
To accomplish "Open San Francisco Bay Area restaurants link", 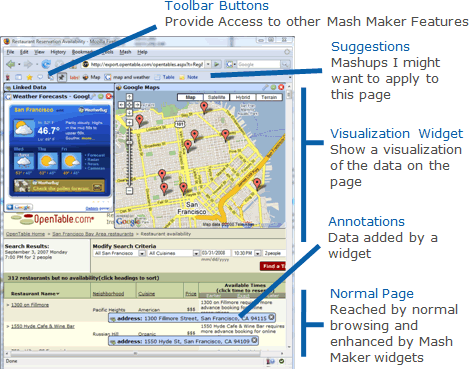I will pyautogui.click(x=93, y=234).
